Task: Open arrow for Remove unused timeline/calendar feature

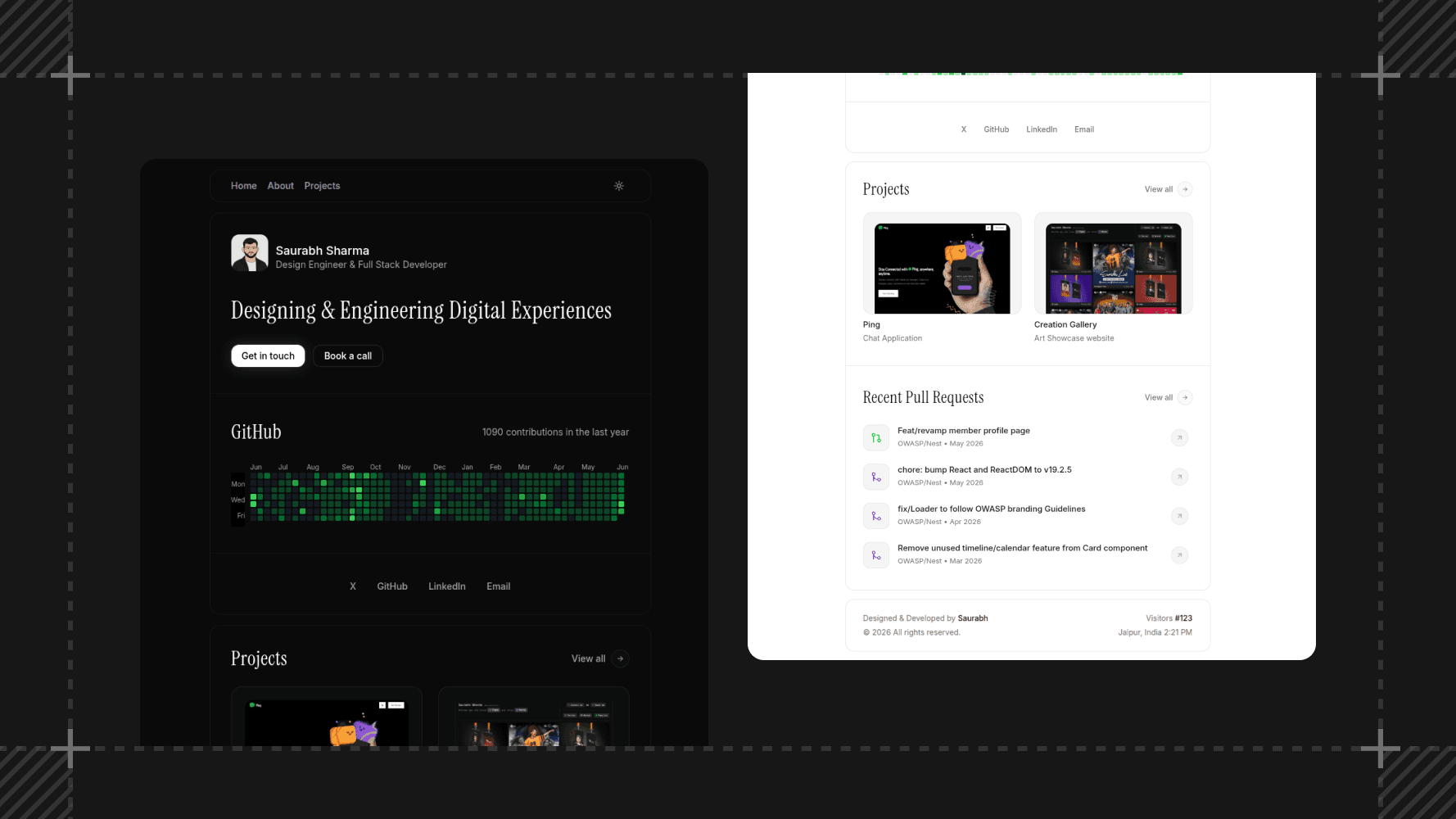Action: coord(1179,555)
